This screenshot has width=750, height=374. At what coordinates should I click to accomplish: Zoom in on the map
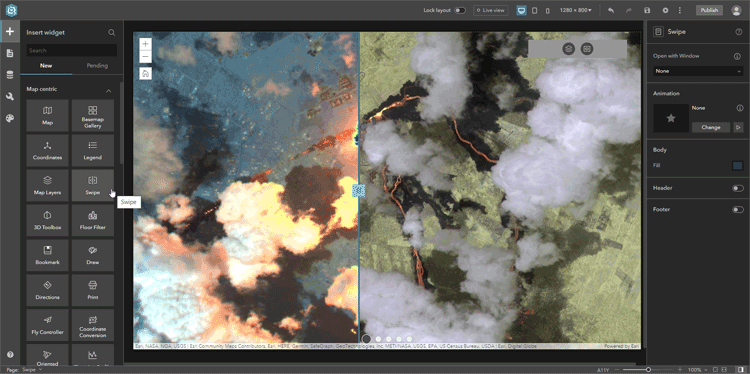pos(146,44)
